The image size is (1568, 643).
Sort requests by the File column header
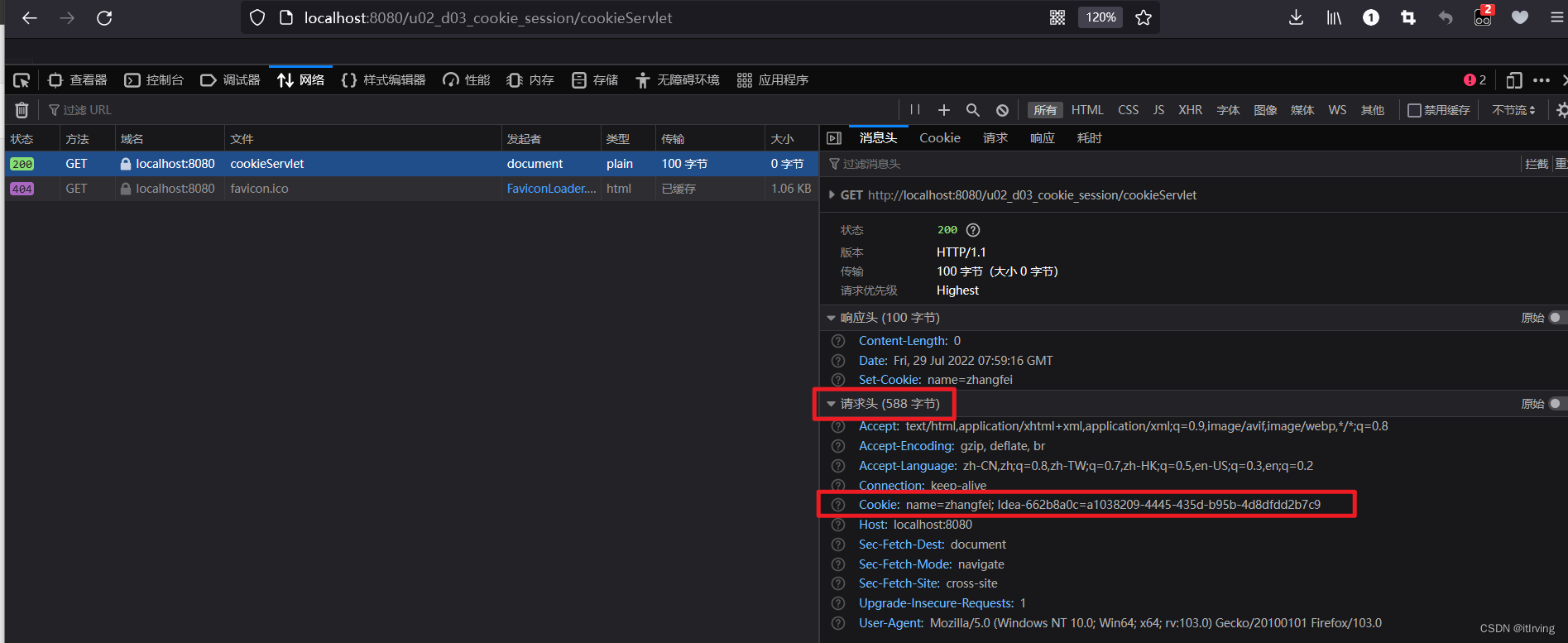coord(362,139)
